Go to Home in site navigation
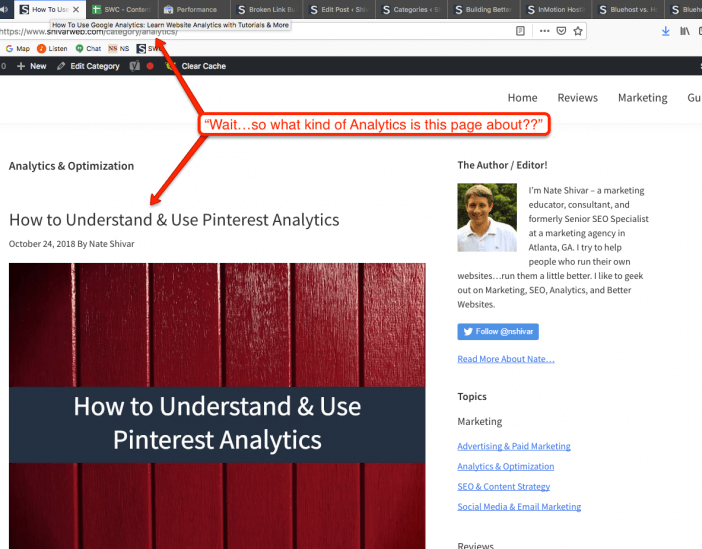This screenshot has height=549, width=702. (x=522, y=98)
